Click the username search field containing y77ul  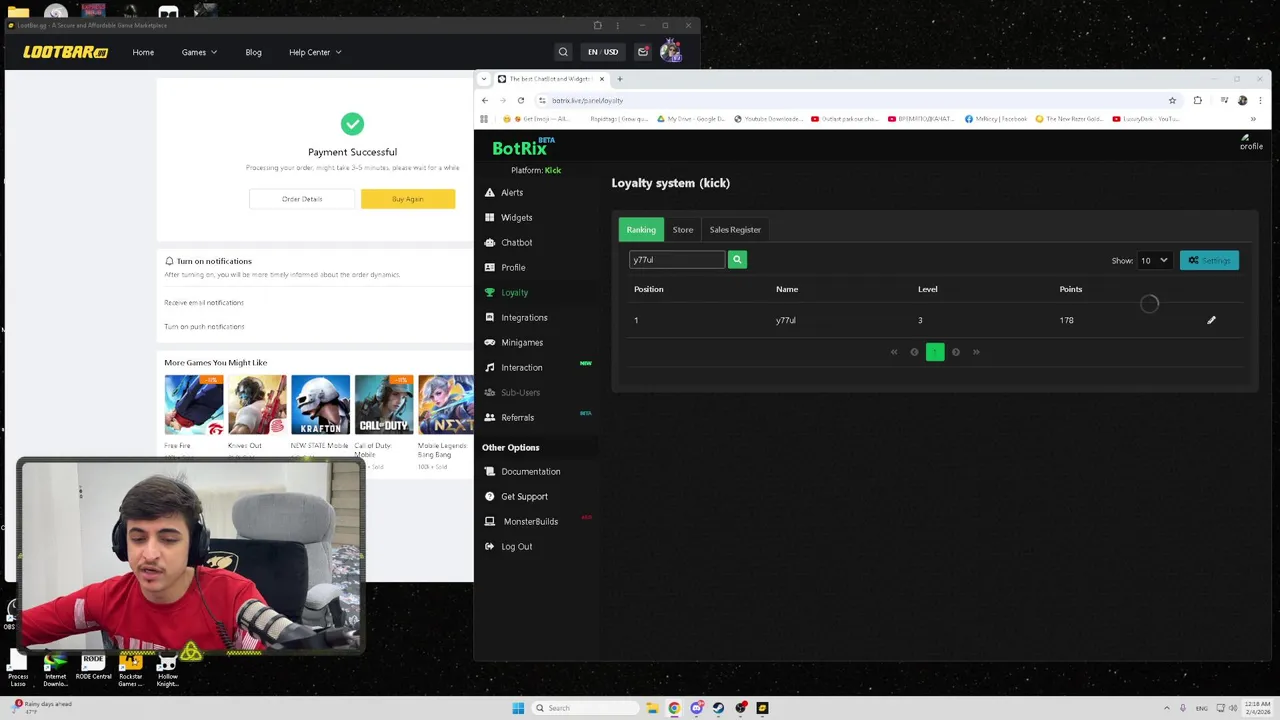click(x=677, y=260)
